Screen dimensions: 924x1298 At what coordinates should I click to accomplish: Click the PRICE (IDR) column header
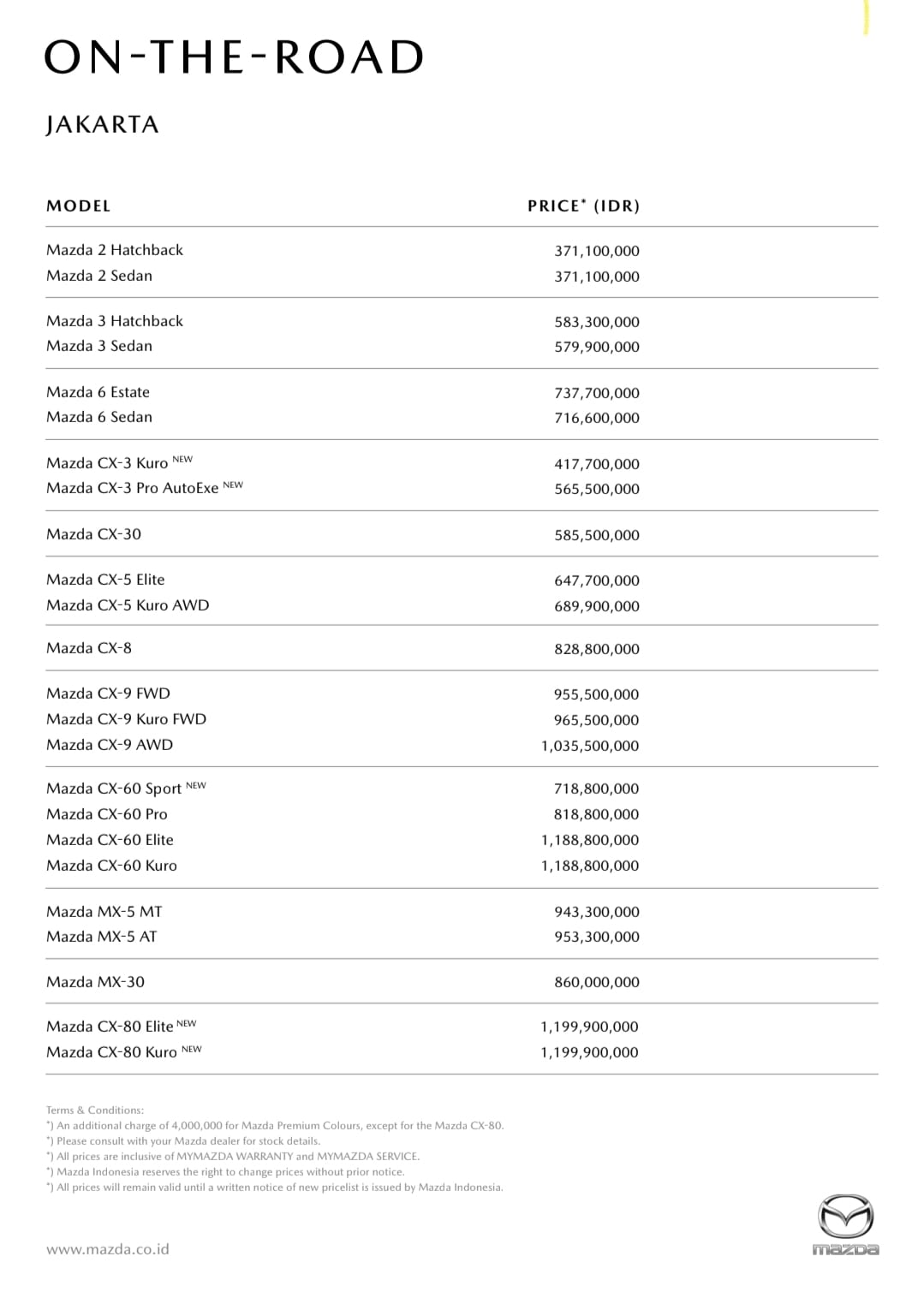(x=584, y=206)
